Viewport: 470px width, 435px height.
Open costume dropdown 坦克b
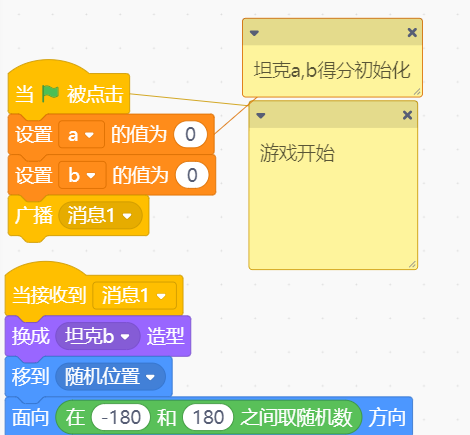coord(98,336)
